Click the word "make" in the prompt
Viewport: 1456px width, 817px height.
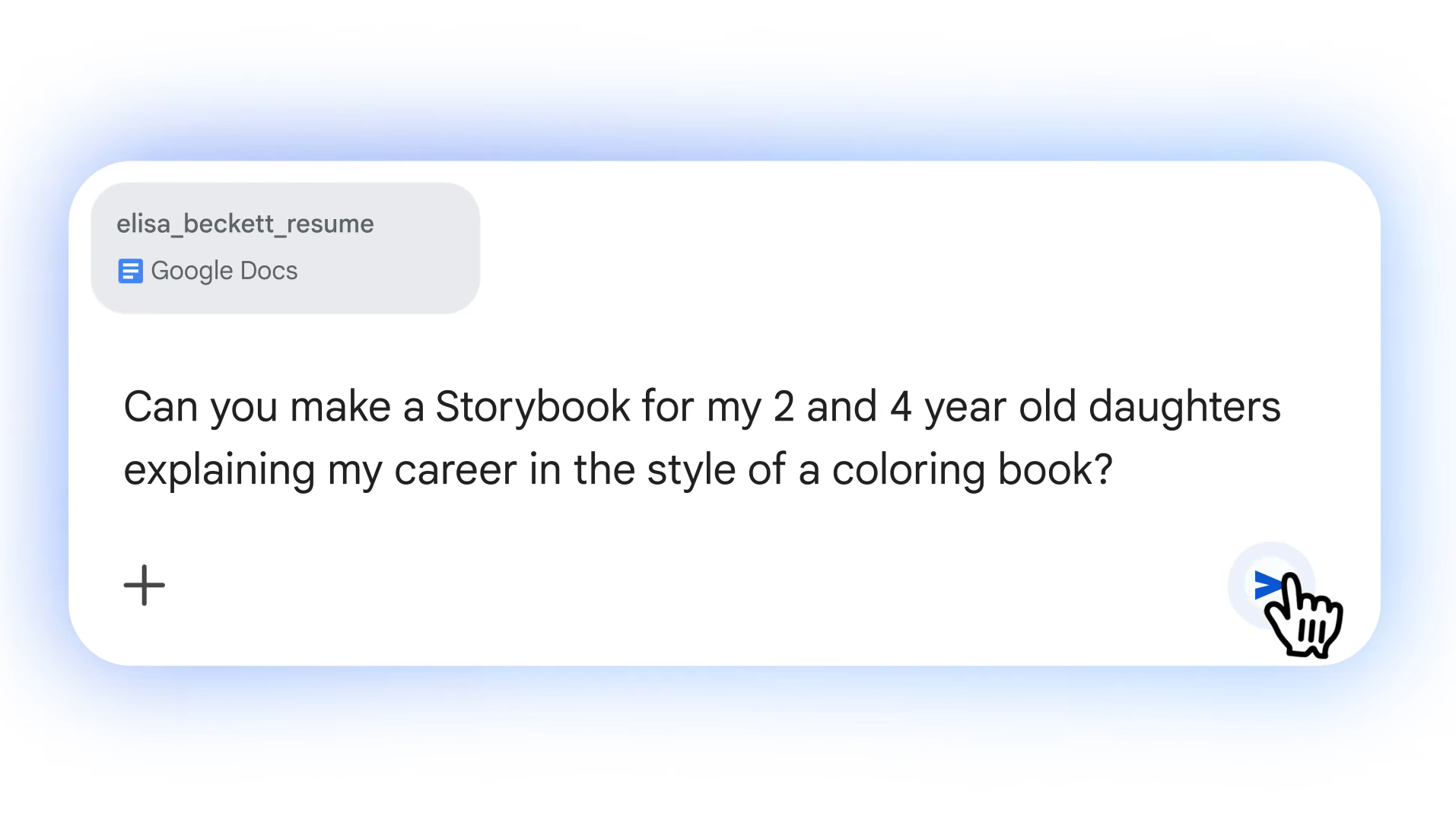[340, 406]
